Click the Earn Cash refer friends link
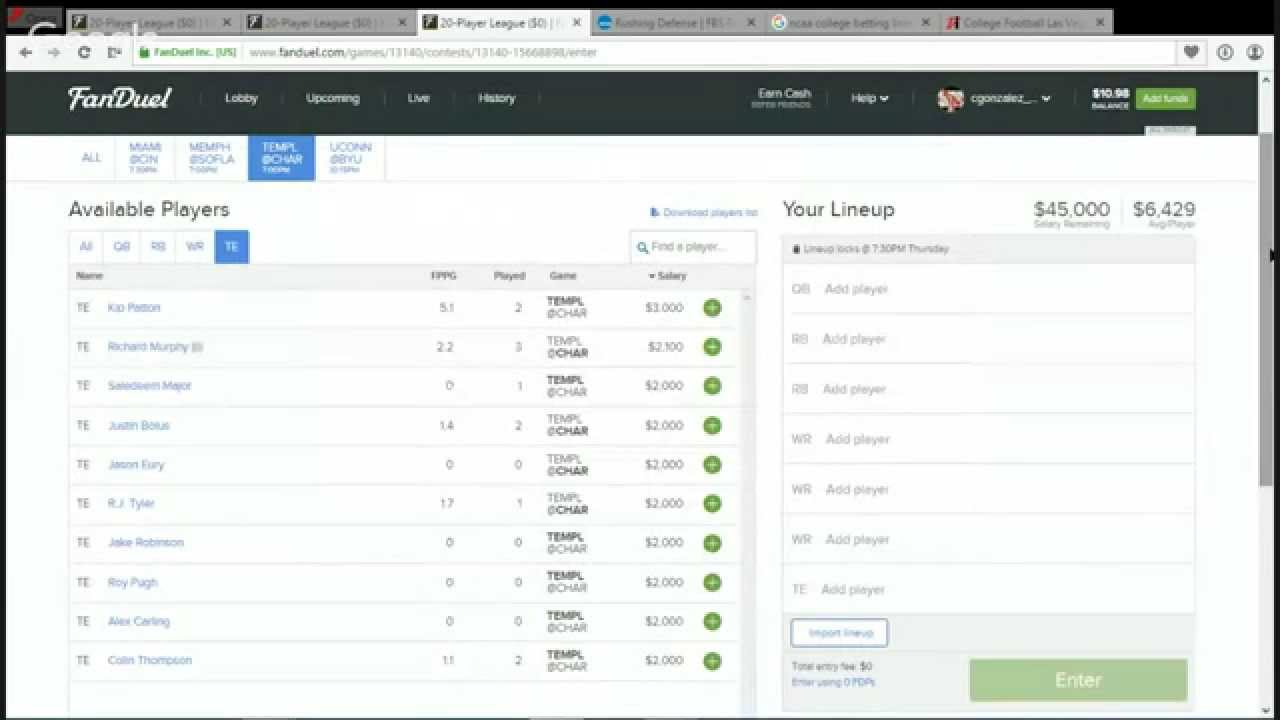This screenshot has width=1280, height=720. [782, 98]
